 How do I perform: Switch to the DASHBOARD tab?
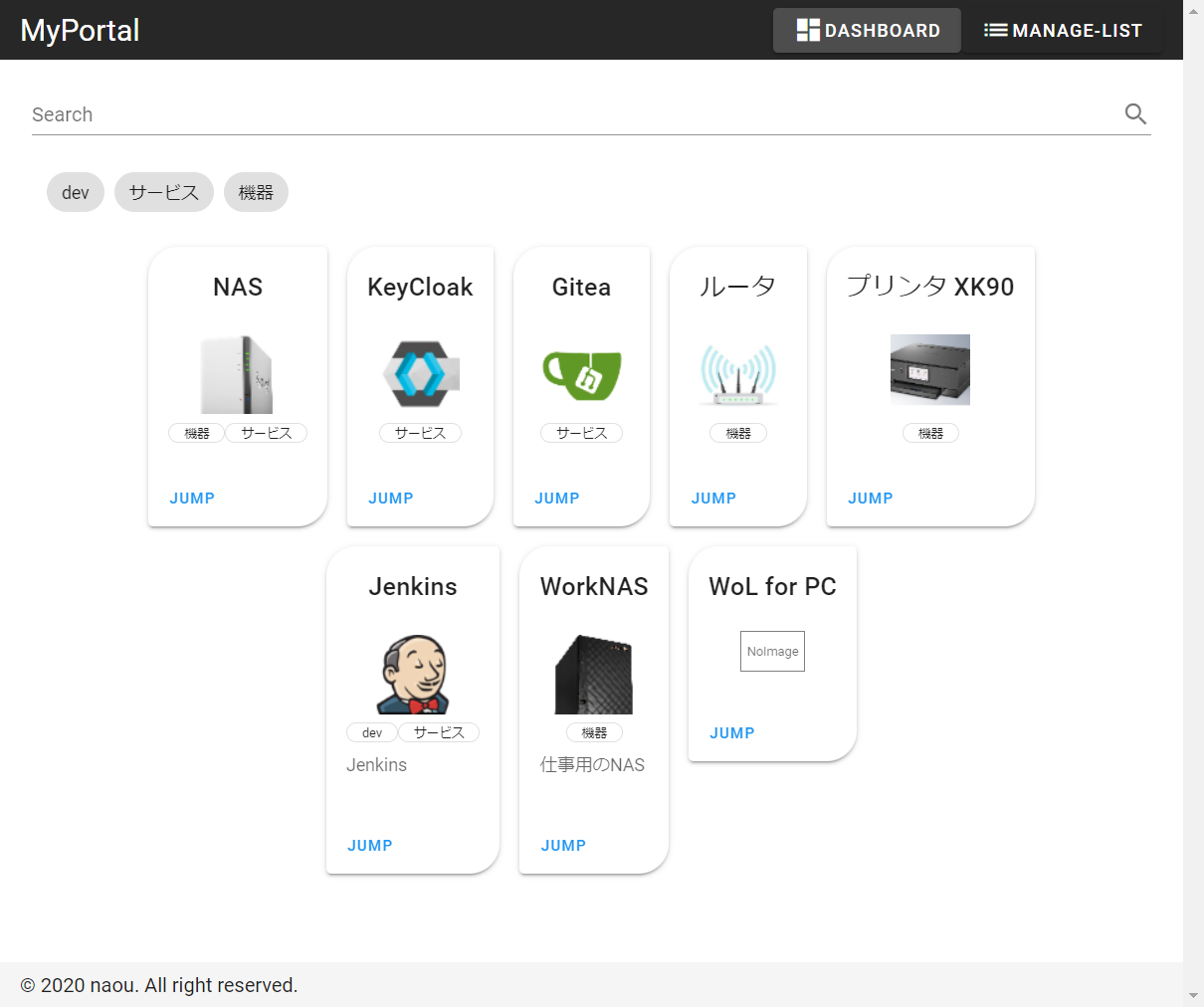(x=866, y=30)
